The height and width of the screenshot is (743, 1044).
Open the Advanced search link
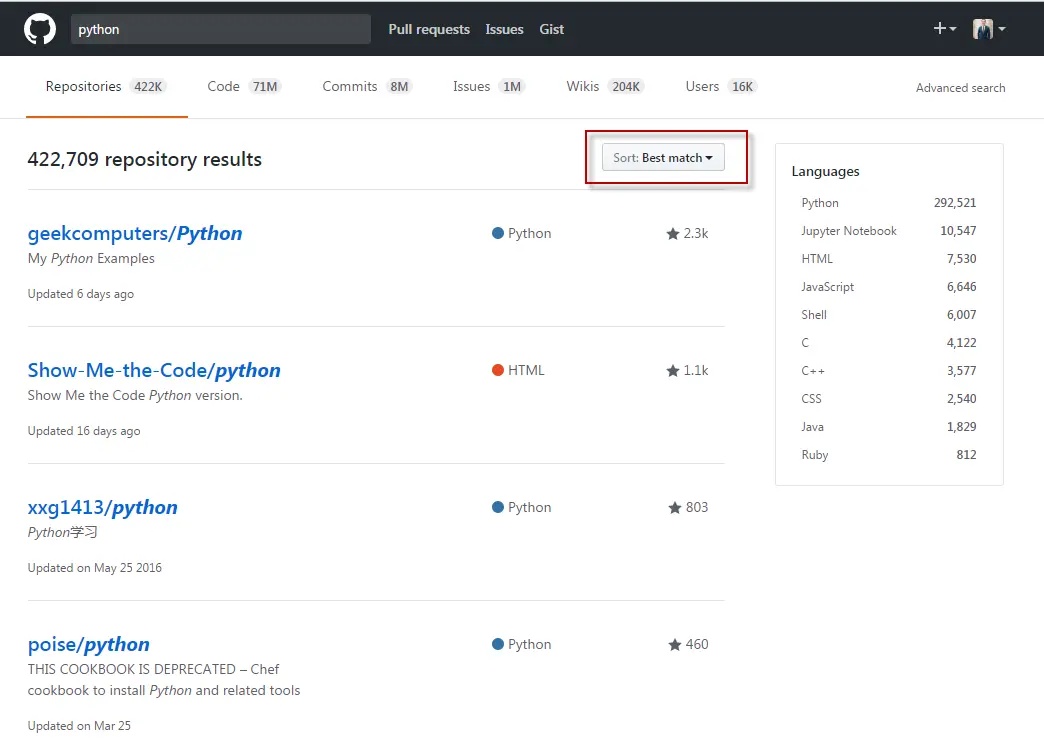pyautogui.click(x=960, y=88)
